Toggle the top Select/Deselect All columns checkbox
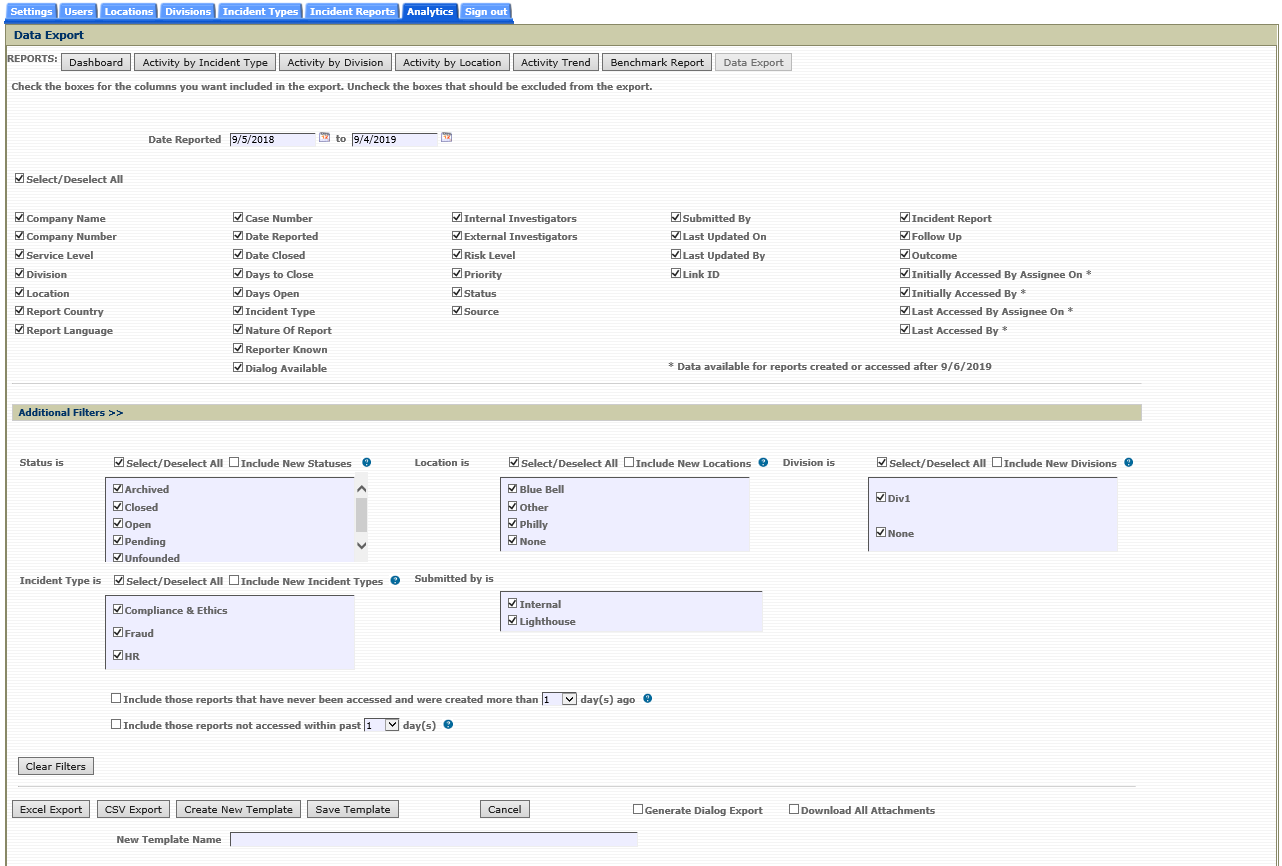This screenshot has height=866, width=1282. [x=20, y=179]
